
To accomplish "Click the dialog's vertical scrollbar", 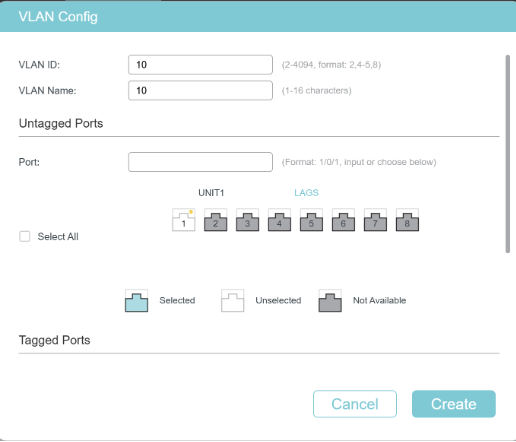I will [508, 154].
